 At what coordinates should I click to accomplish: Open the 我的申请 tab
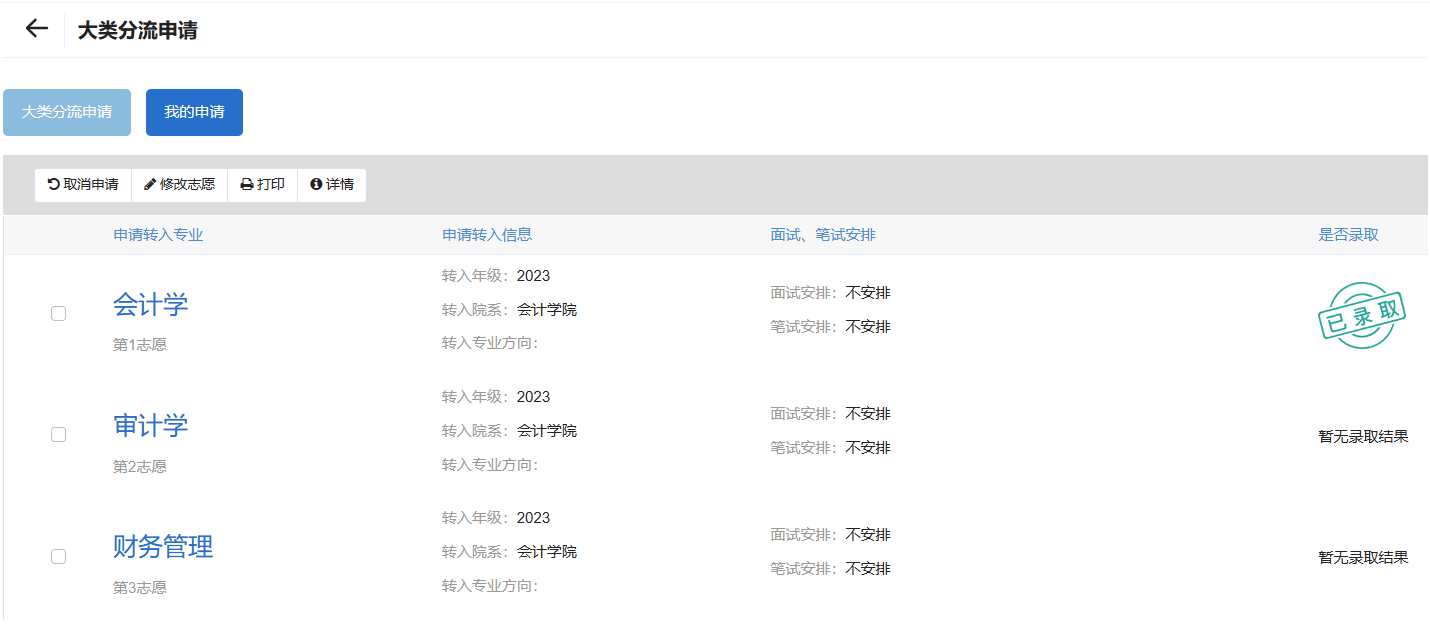(x=194, y=112)
